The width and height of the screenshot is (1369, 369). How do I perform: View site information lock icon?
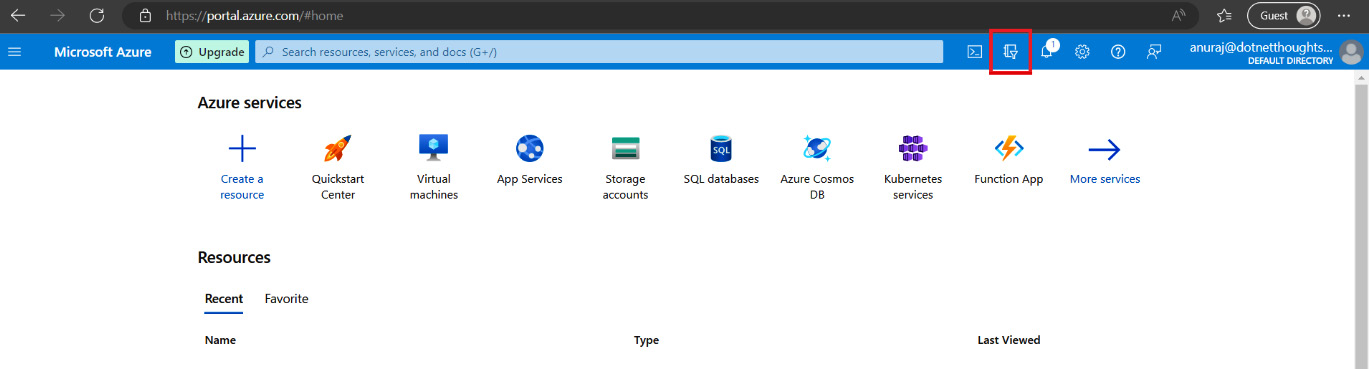(145, 16)
